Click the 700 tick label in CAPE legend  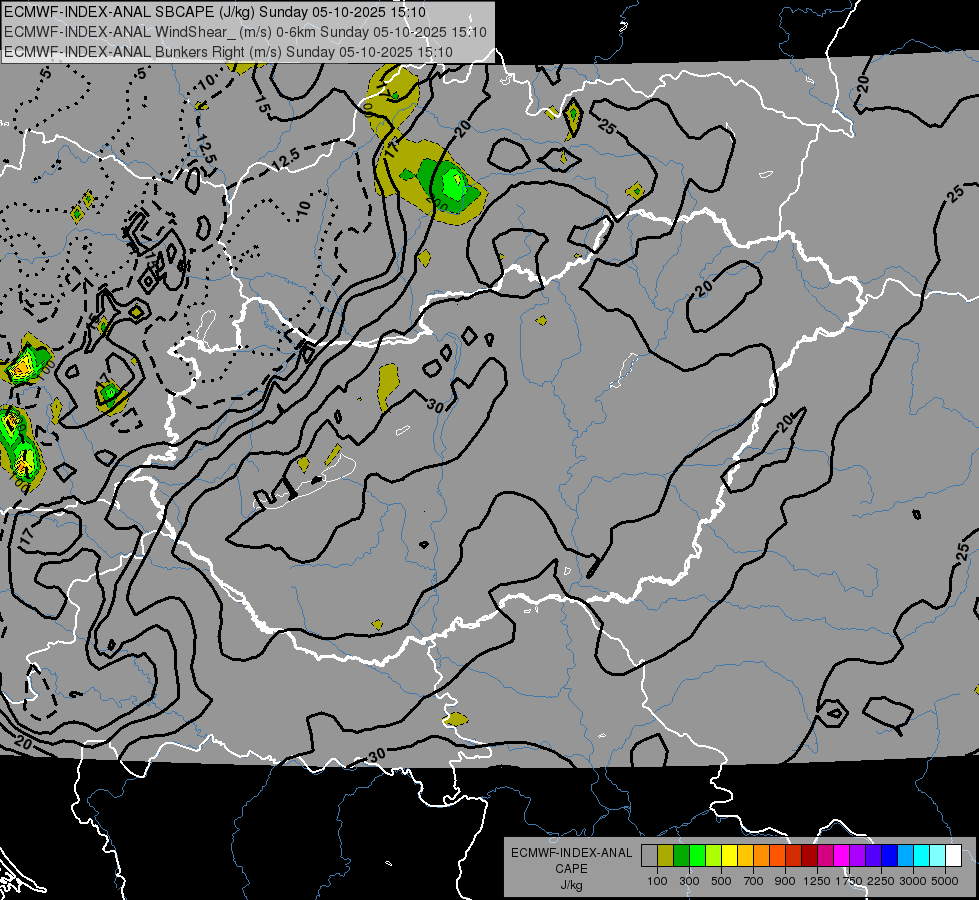[754, 881]
